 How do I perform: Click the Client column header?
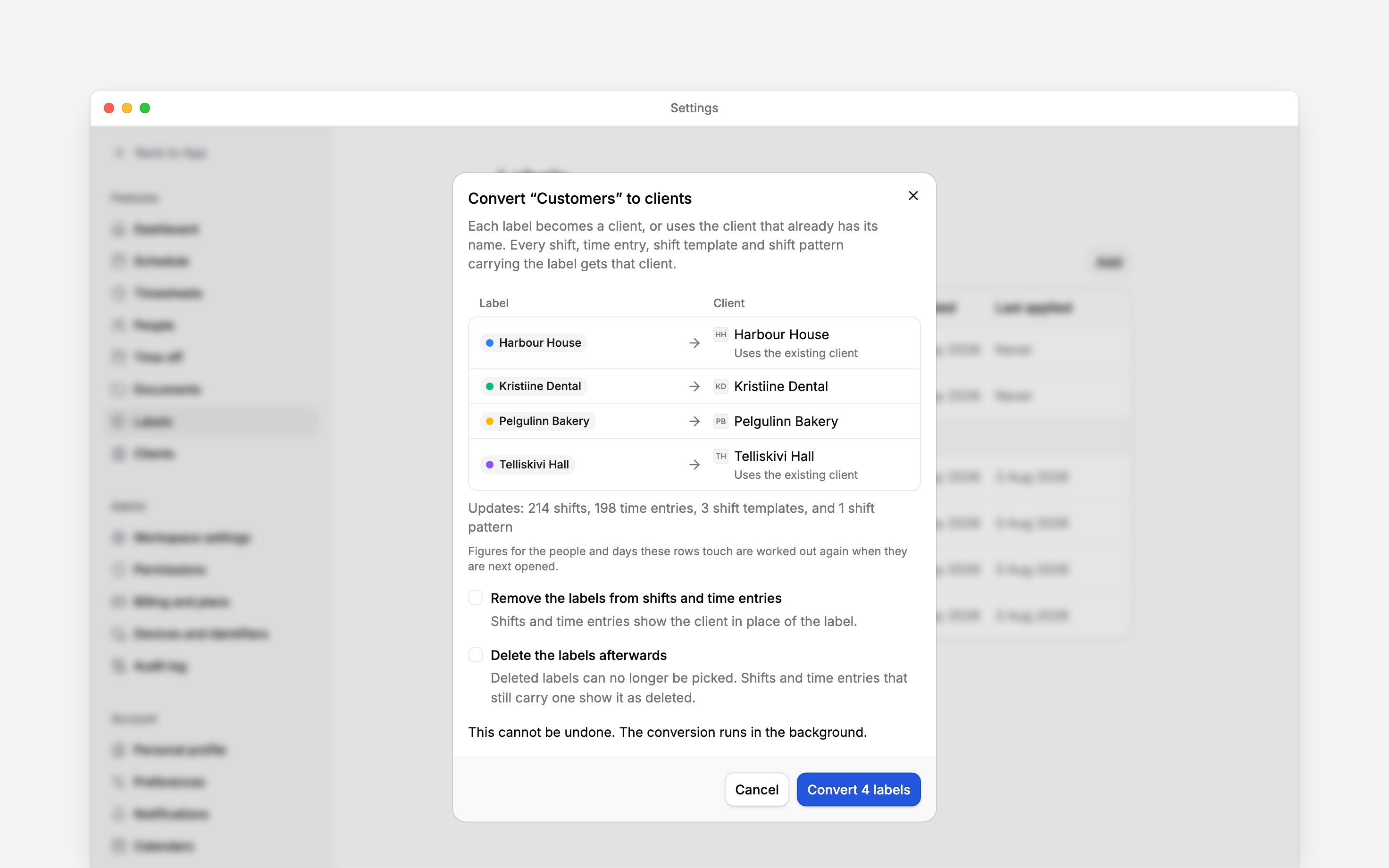pos(728,303)
